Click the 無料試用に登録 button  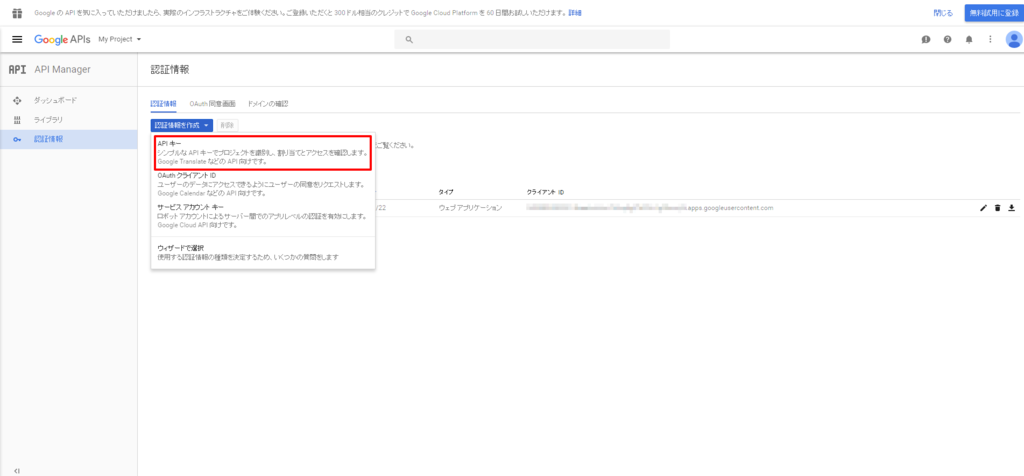(x=994, y=12)
